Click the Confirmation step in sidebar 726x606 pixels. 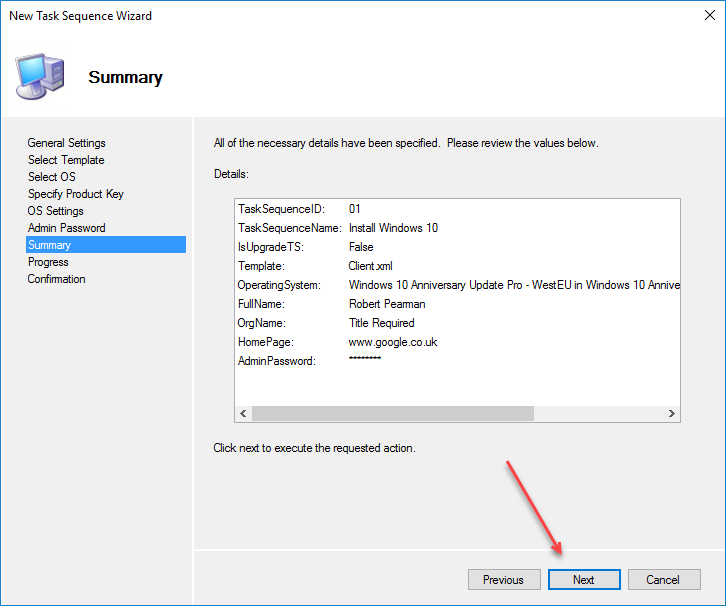pyautogui.click(x=57, y=279)
